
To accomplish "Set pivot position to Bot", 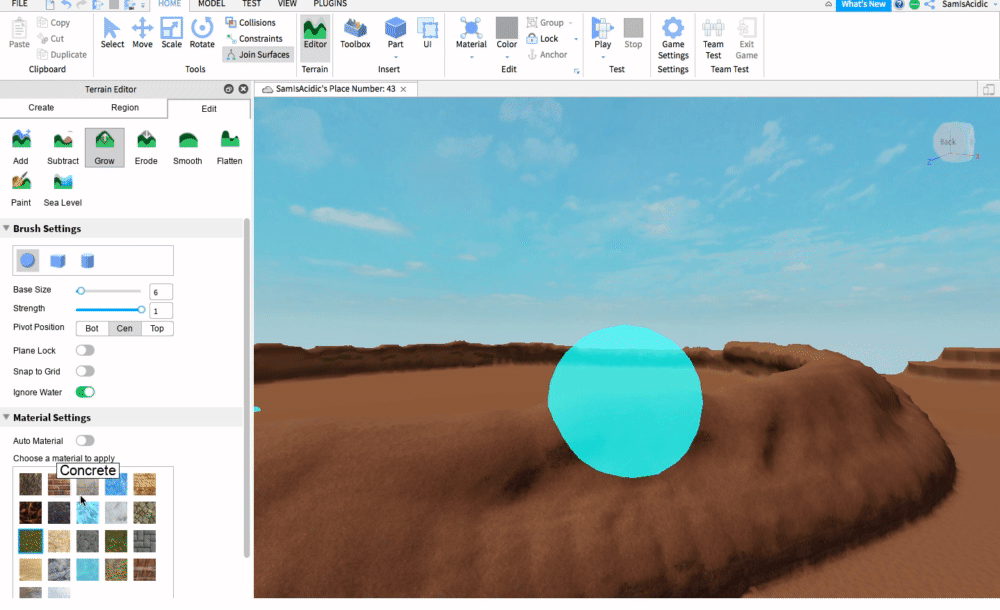I will pyautogui.click(x=92, y=329).
